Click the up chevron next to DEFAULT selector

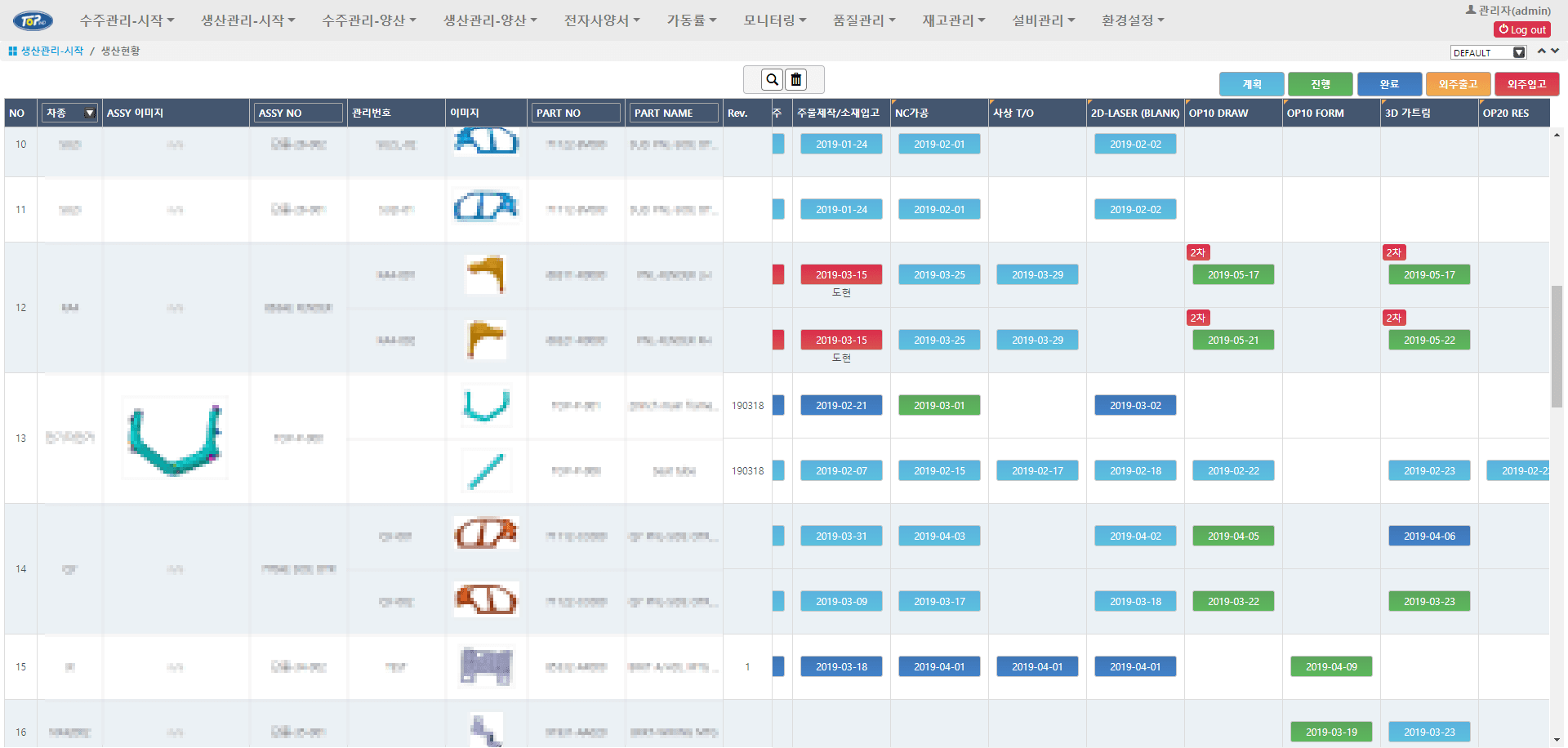(x=1542, y=51)
